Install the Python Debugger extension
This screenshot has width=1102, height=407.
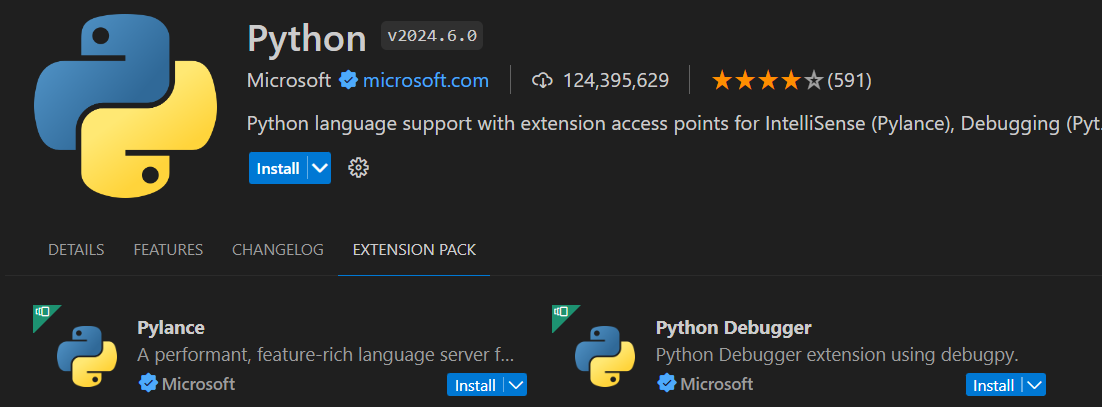coord(994,385)
